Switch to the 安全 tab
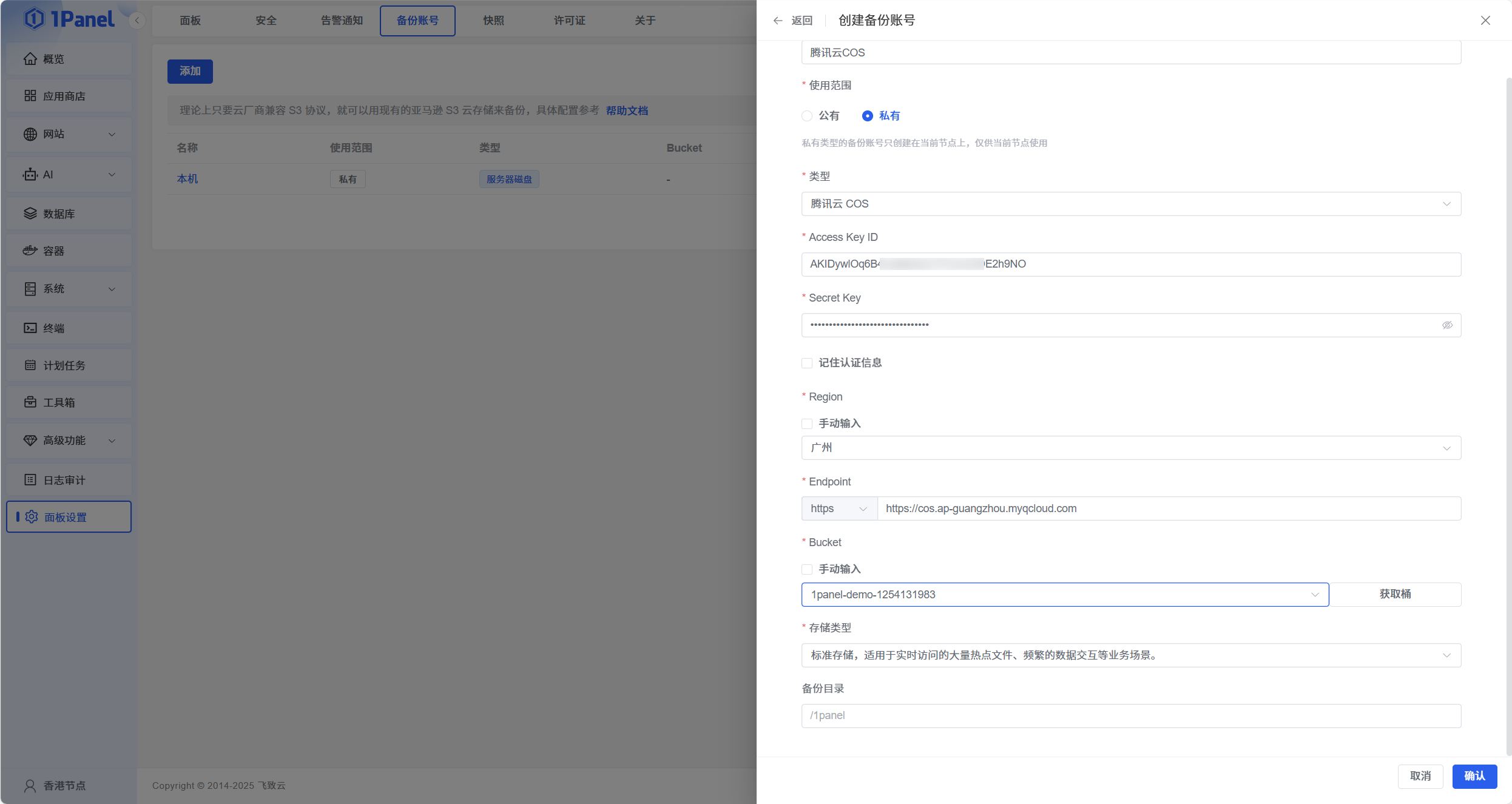The height and width of the screenshot is (804, 1512). 266,21
